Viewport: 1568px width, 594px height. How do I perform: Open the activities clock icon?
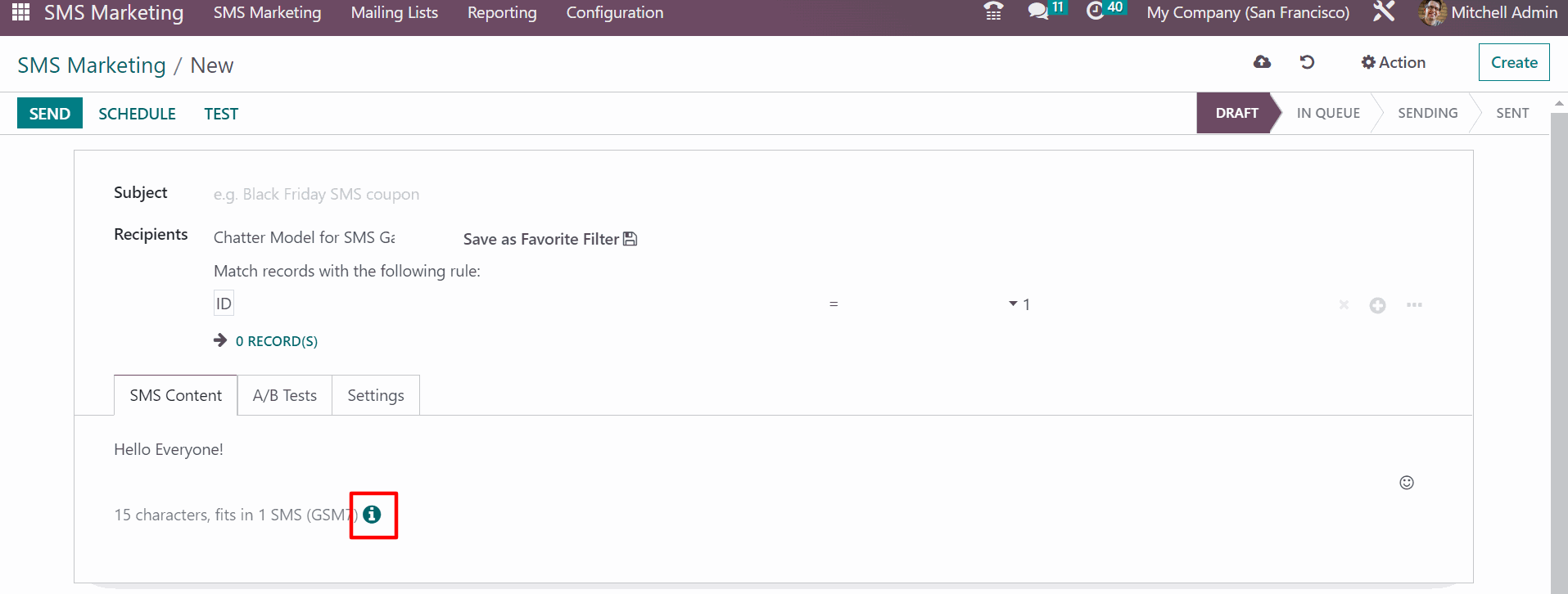(1096, 11)
